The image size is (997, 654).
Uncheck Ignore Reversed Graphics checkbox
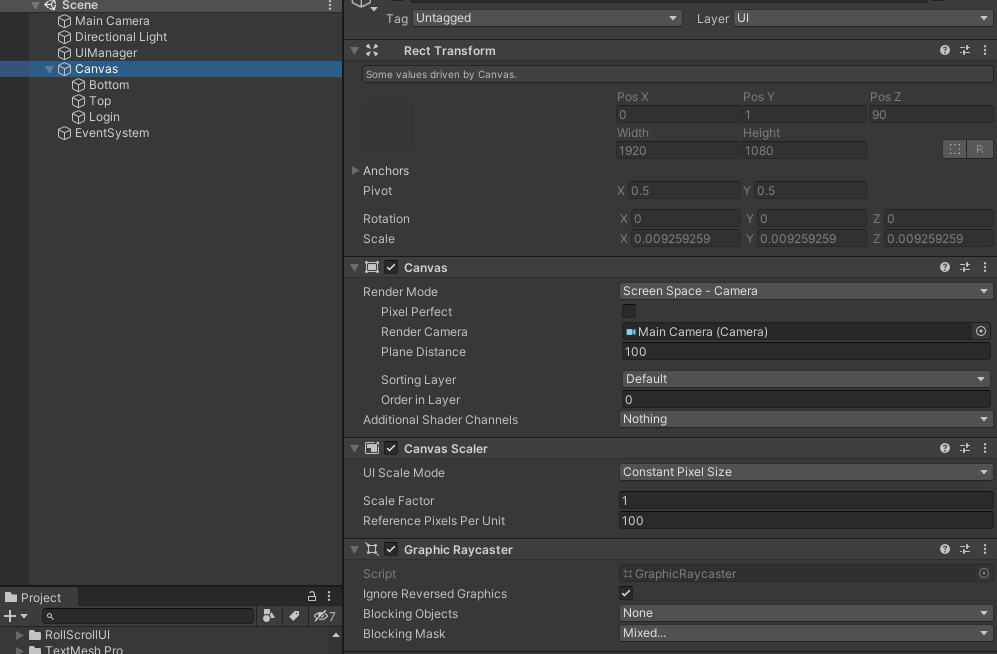coord(626,593)
